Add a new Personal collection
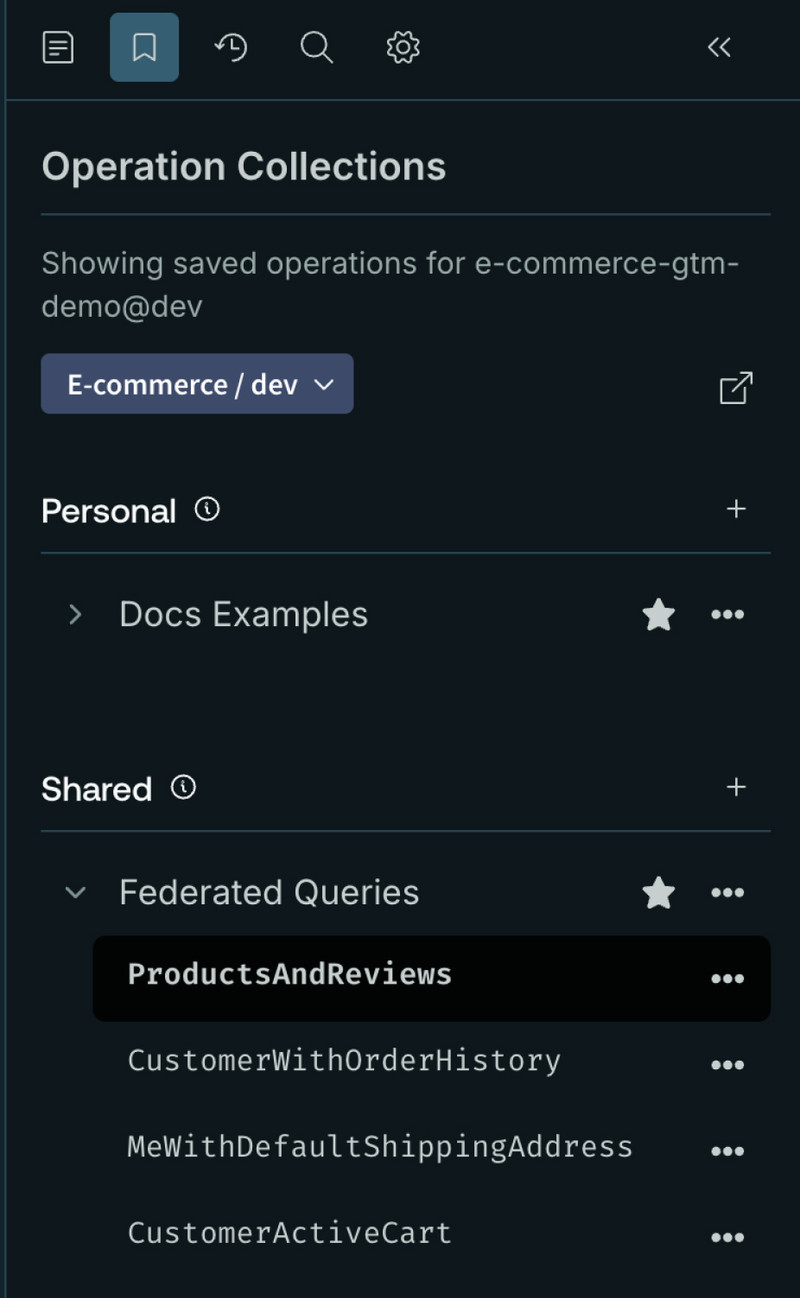Image resolution: width=800 pixels, height=1298 pixels. [736, 509]
